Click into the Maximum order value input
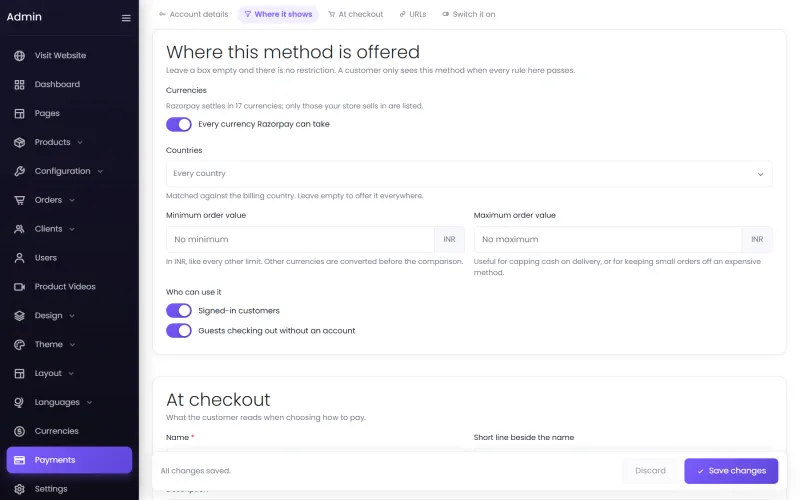The width and height of the screenshot is (800, 500). coord(608,239)
